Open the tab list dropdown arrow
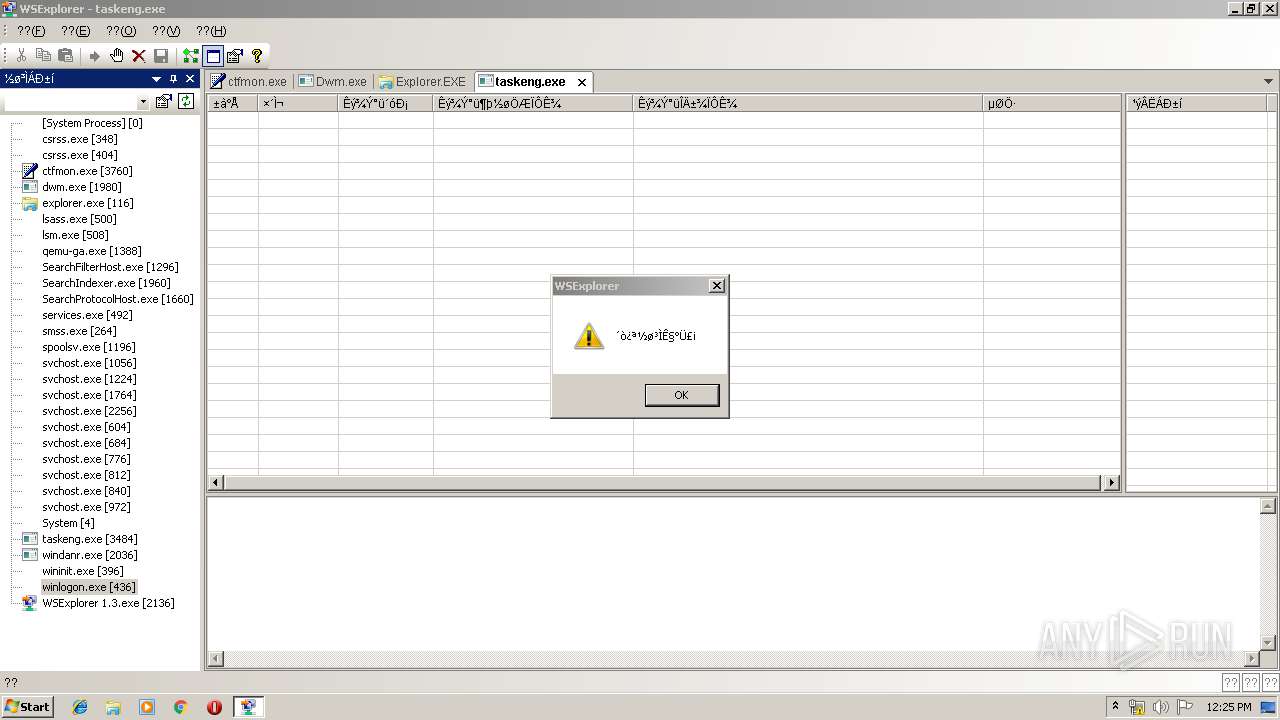 (1269, 81)
